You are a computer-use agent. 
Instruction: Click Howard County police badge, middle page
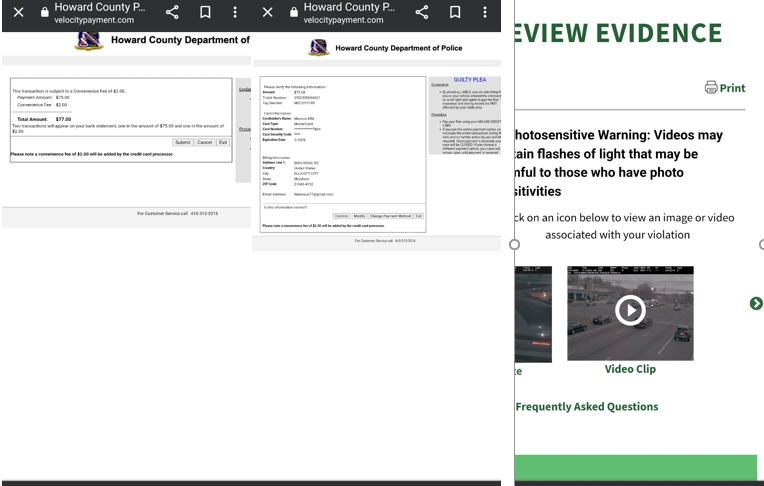(319, 48)
